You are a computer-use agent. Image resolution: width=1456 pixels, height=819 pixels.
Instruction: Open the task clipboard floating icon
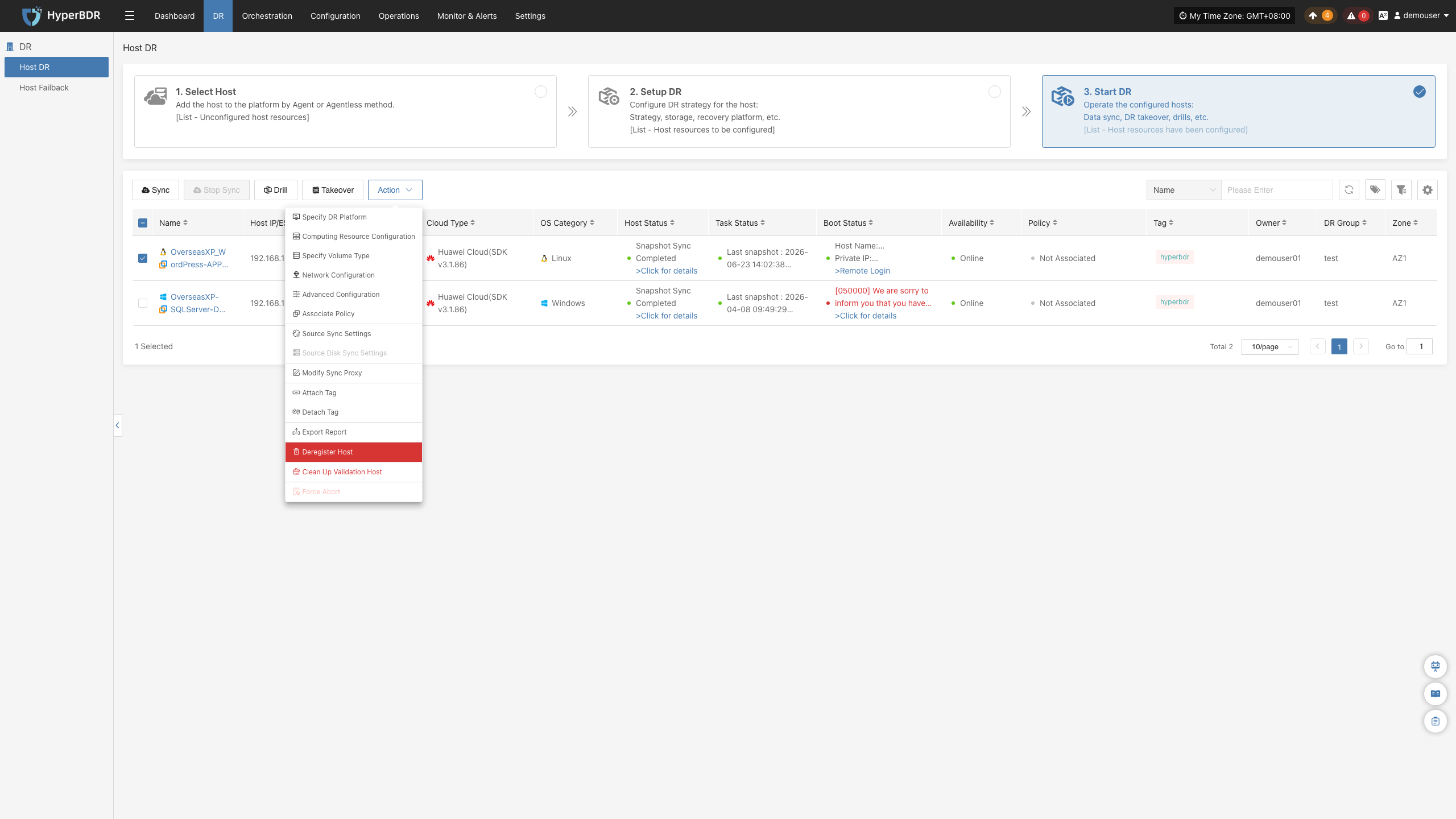1435,721
